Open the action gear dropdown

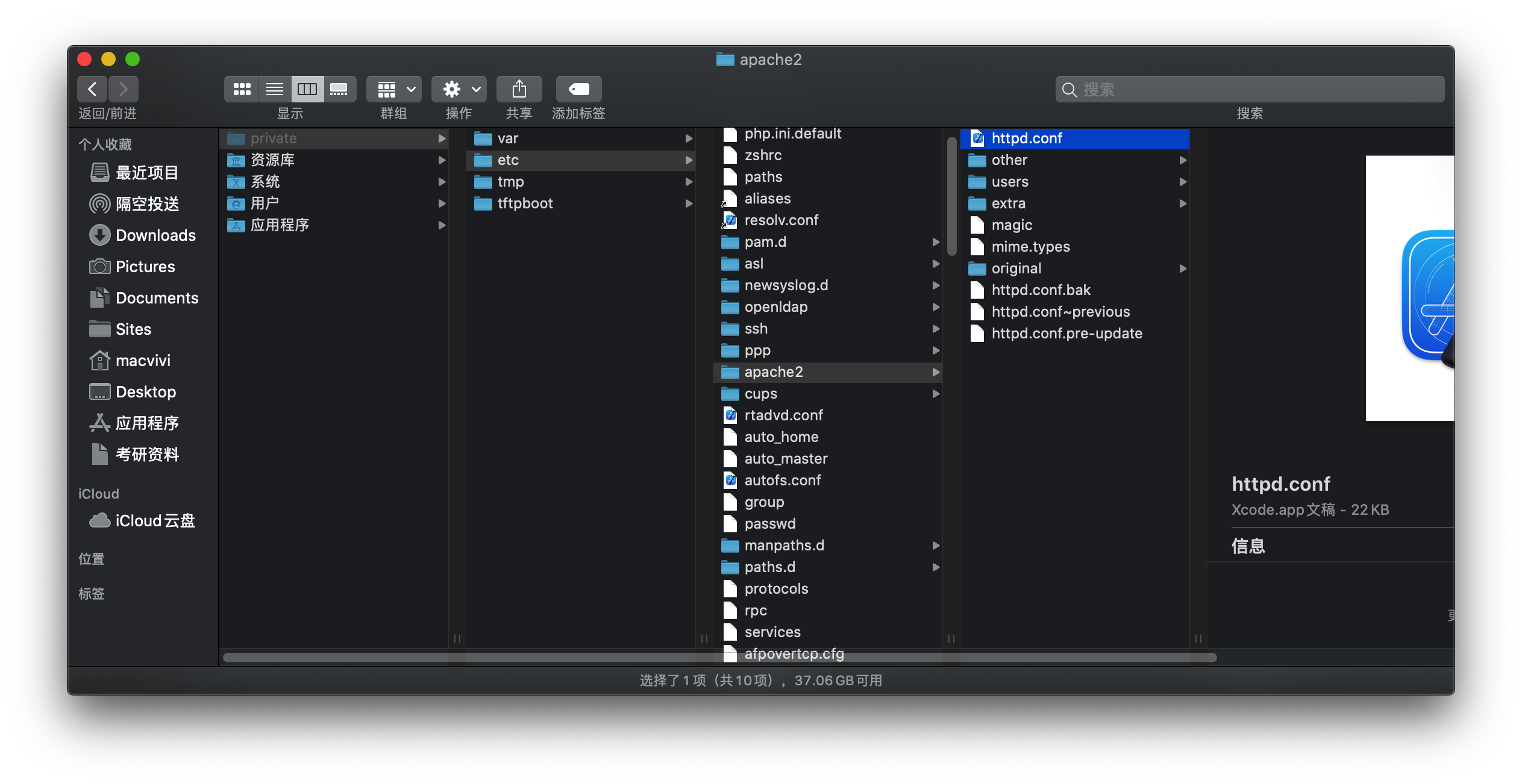(459, 89)
